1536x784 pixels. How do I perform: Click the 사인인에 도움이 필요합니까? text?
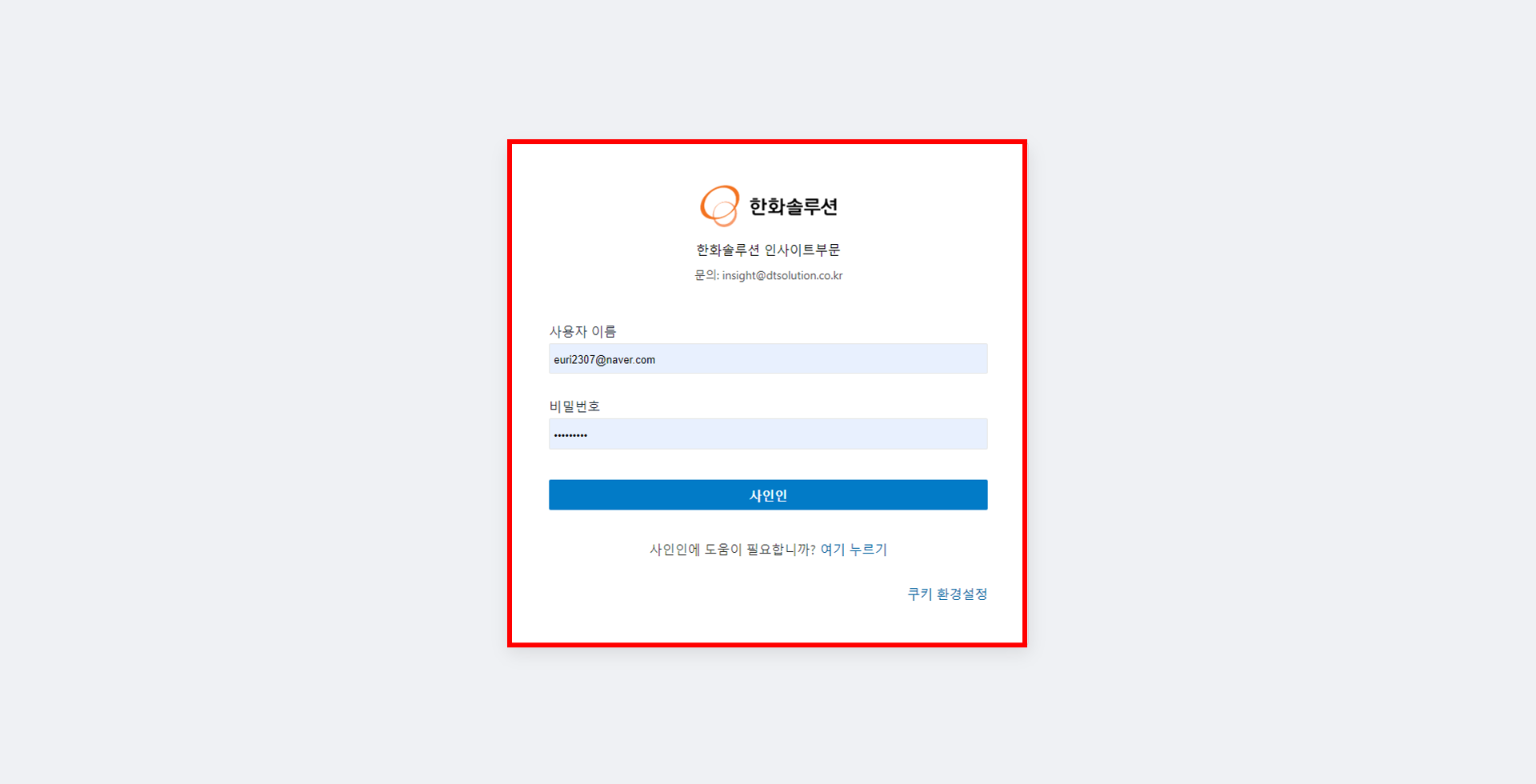point(733,550)
